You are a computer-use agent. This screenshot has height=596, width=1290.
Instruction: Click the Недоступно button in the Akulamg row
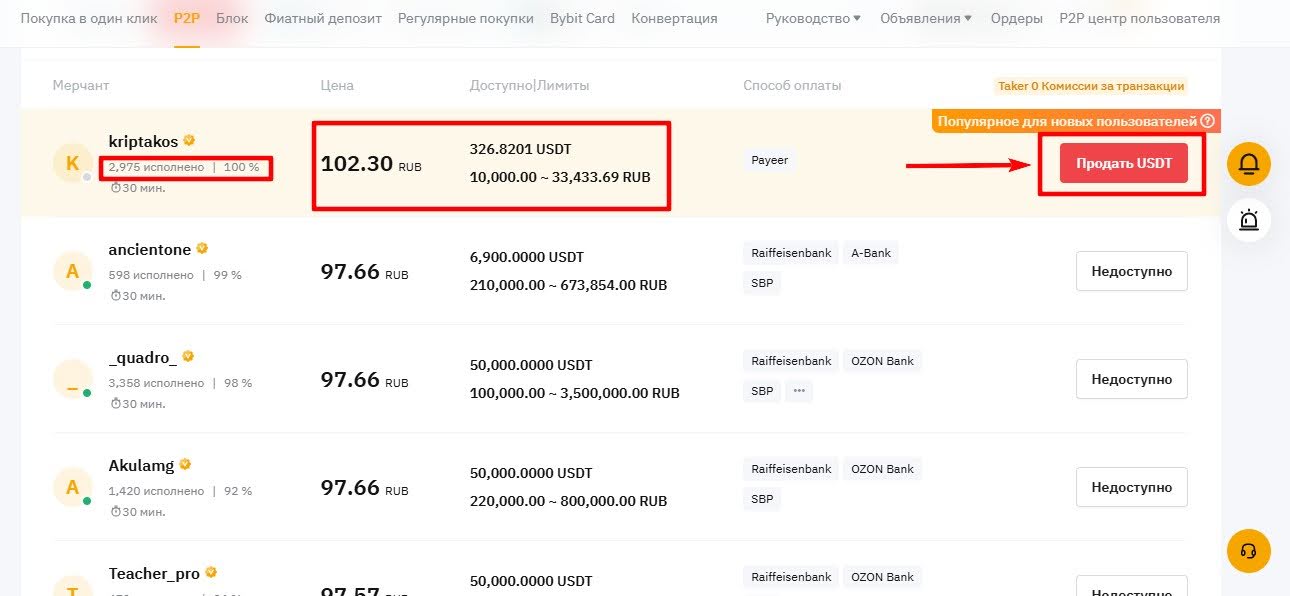(1131, 487)
